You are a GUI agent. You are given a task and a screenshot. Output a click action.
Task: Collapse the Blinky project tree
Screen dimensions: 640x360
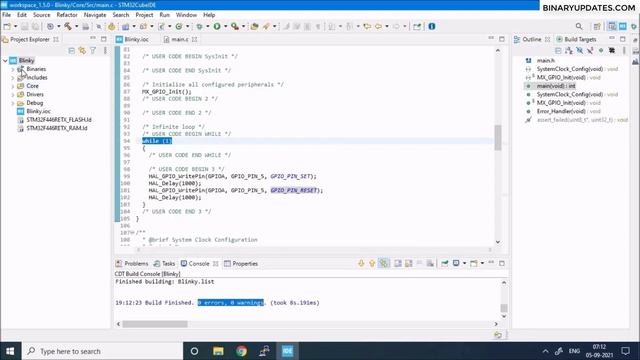5,60
